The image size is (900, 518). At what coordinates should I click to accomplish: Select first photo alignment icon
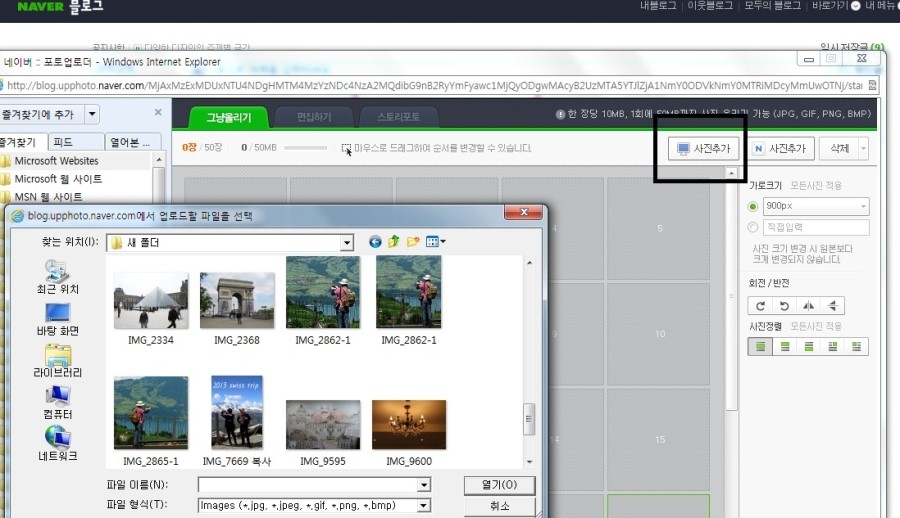[x=761, y=346]
